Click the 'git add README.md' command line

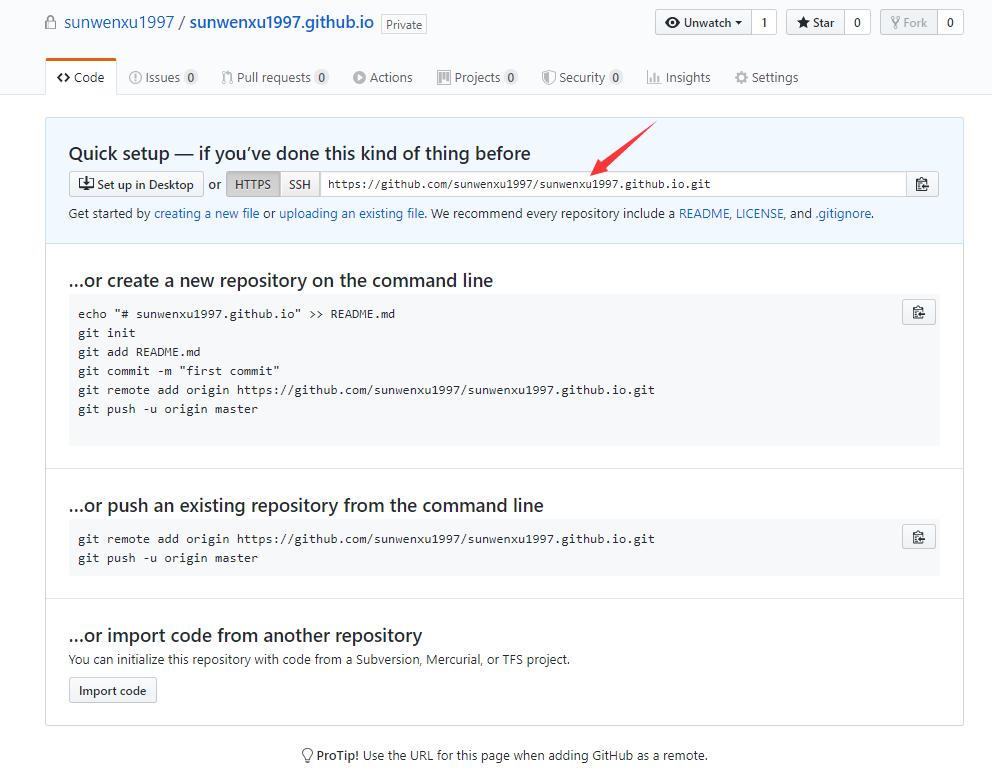tap(139, 352)
